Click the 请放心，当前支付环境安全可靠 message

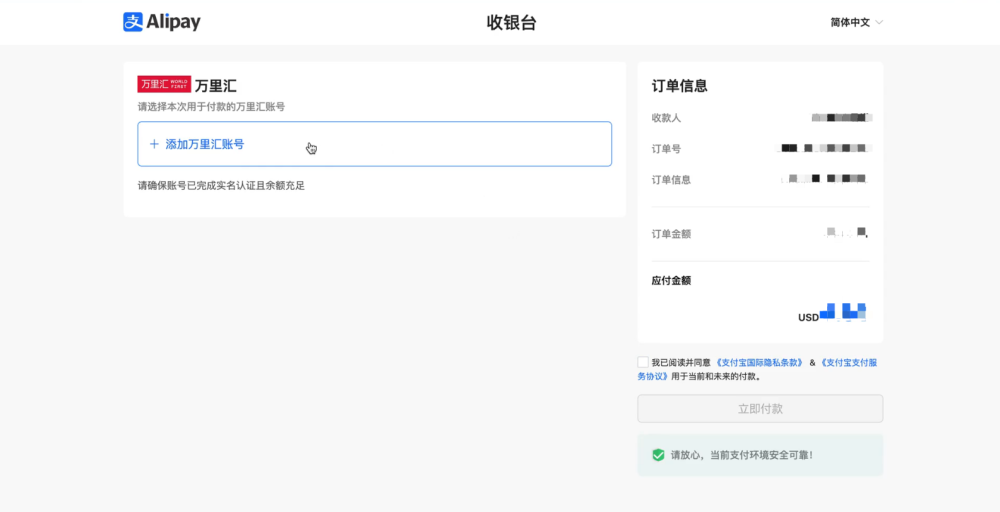[x=741, y=455]
